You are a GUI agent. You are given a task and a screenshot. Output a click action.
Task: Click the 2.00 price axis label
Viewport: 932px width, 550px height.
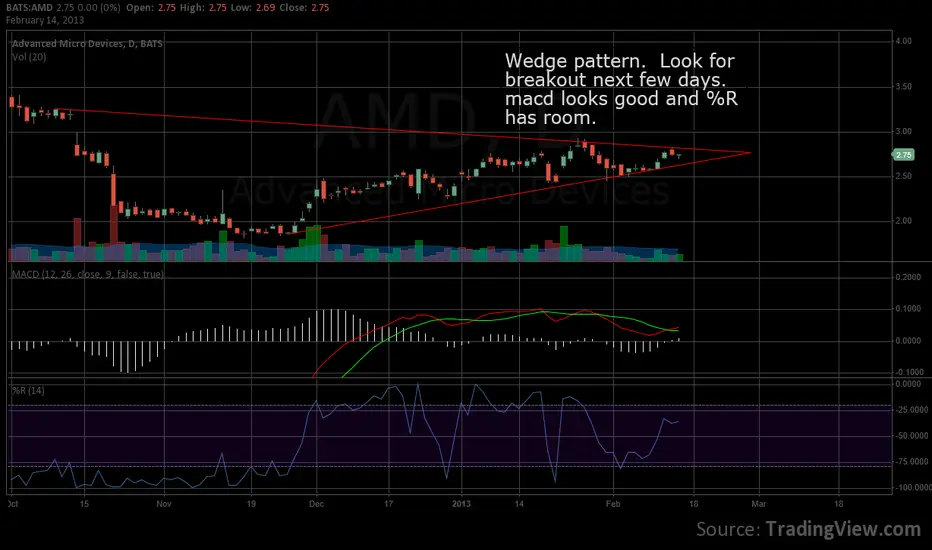click(903, 221)
